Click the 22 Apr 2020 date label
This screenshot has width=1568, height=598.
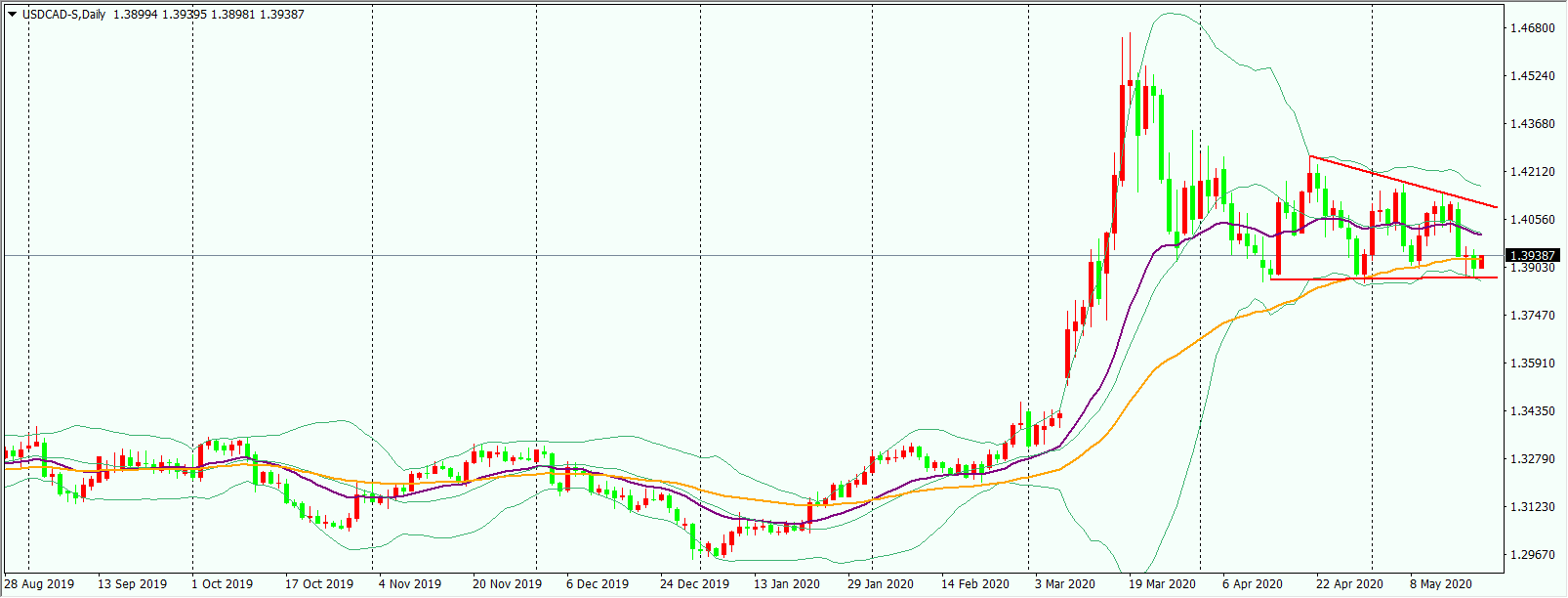1349,584
